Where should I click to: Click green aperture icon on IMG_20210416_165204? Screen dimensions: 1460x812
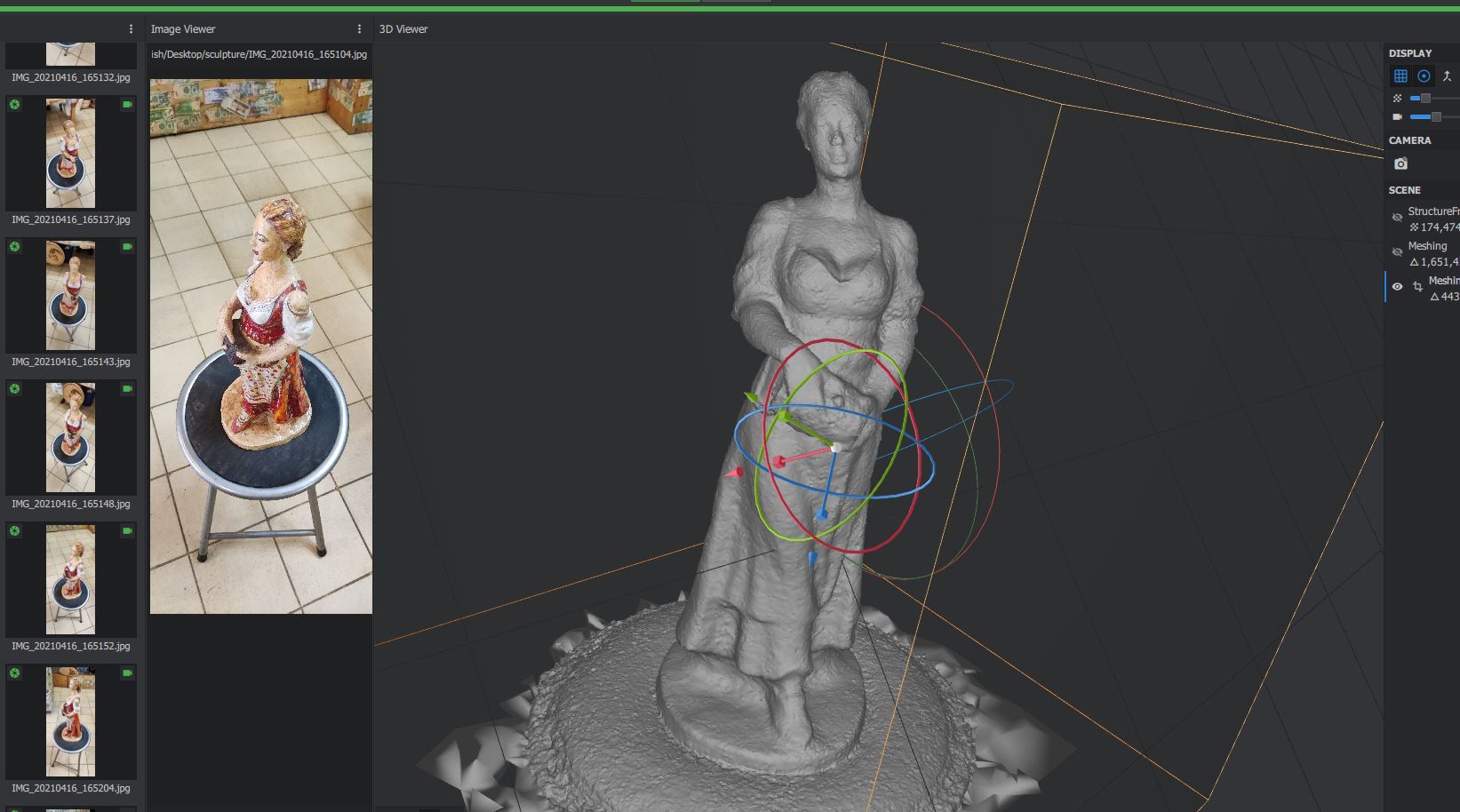pyautogui.click(x=15, y=673)
